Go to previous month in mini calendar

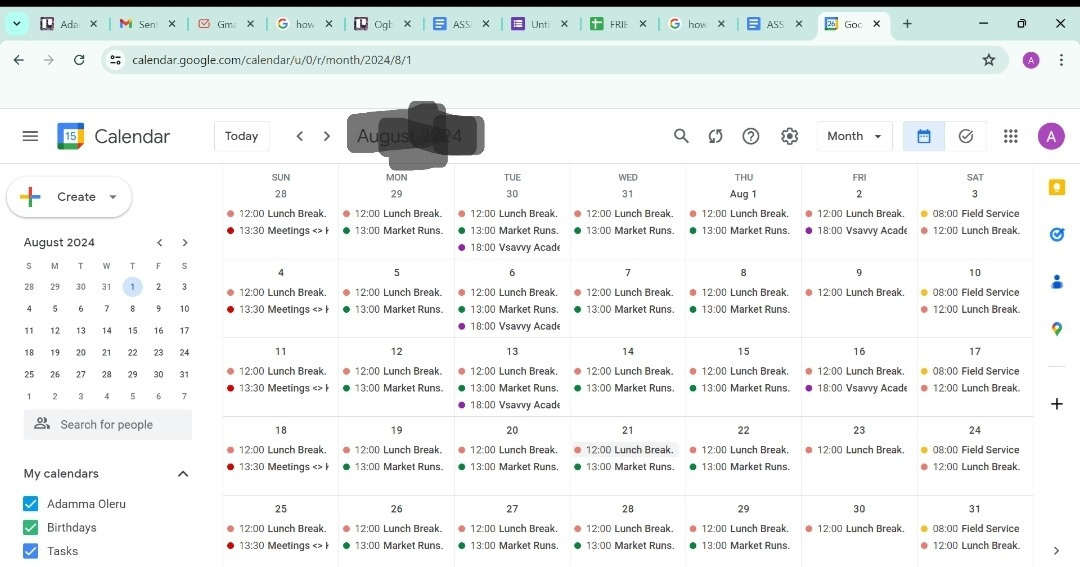point(160,243)
